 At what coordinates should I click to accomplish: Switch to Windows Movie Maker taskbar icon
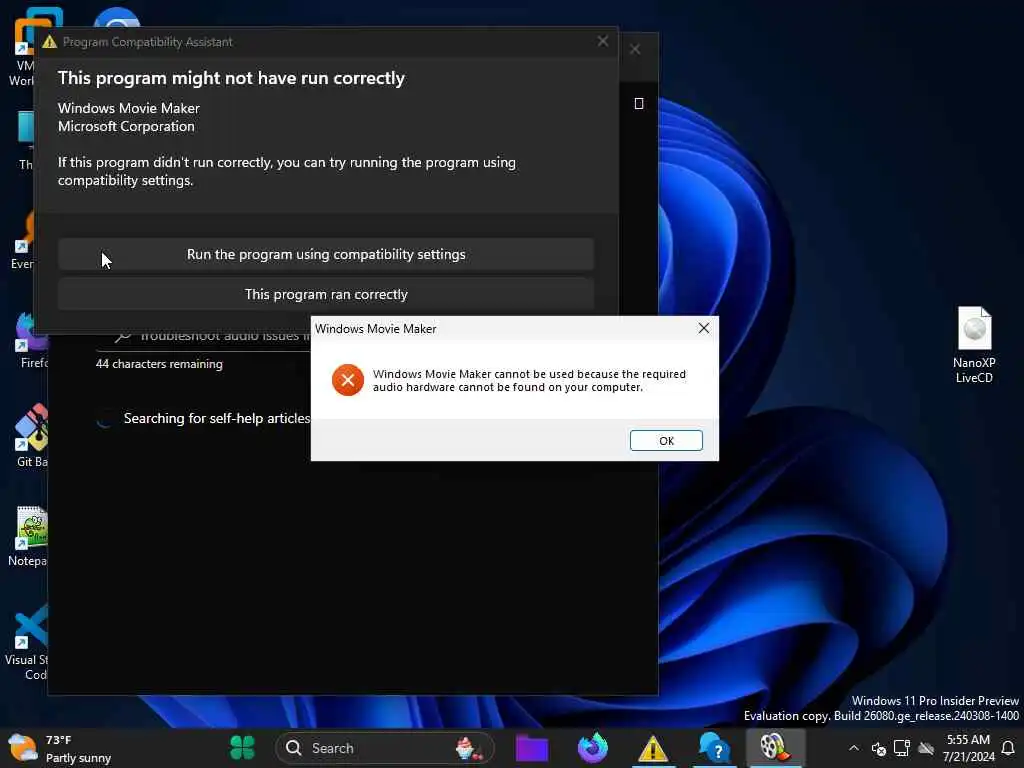(x=774, y=748)
